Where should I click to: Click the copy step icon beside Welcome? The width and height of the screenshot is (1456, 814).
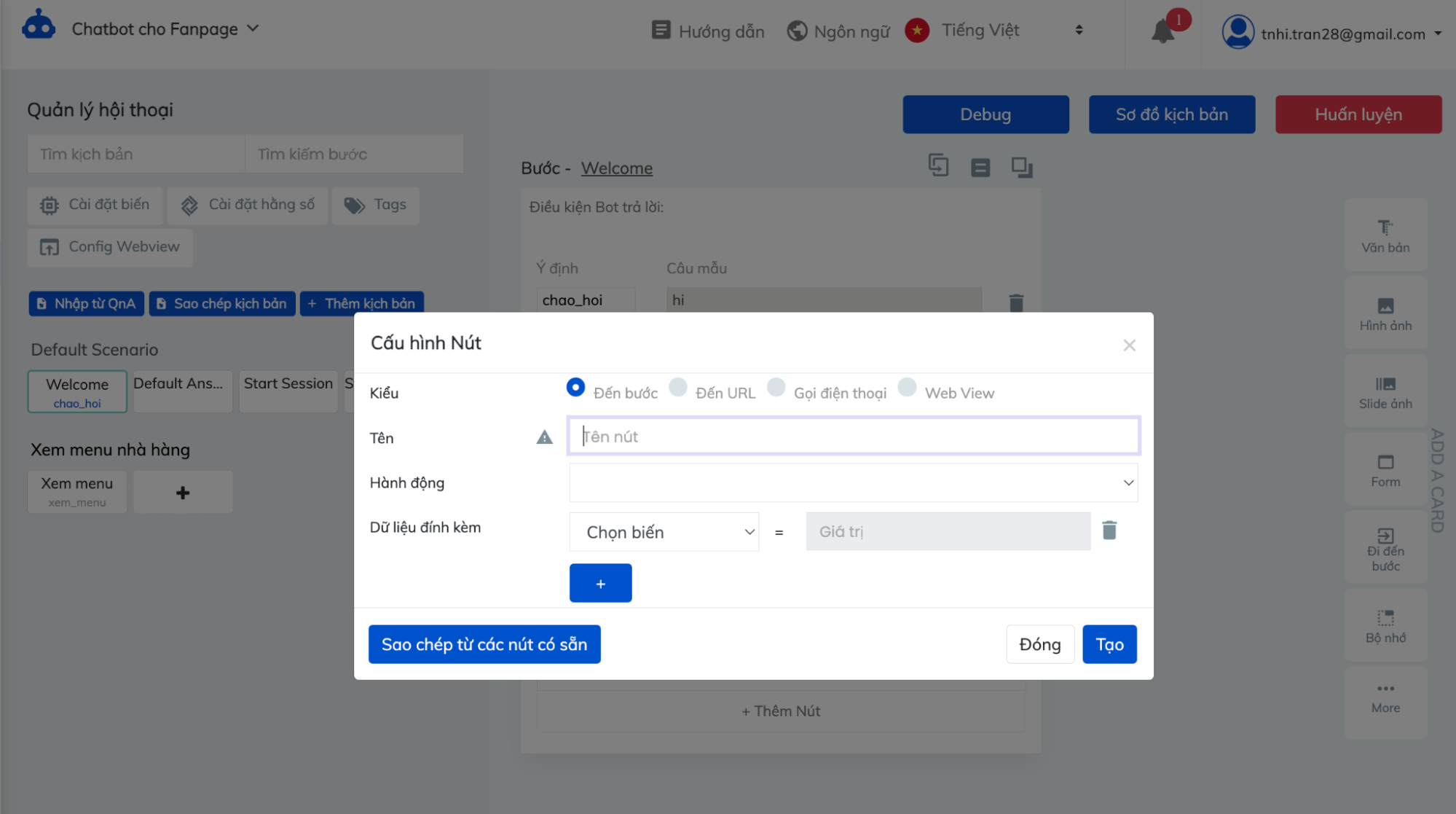938,166
